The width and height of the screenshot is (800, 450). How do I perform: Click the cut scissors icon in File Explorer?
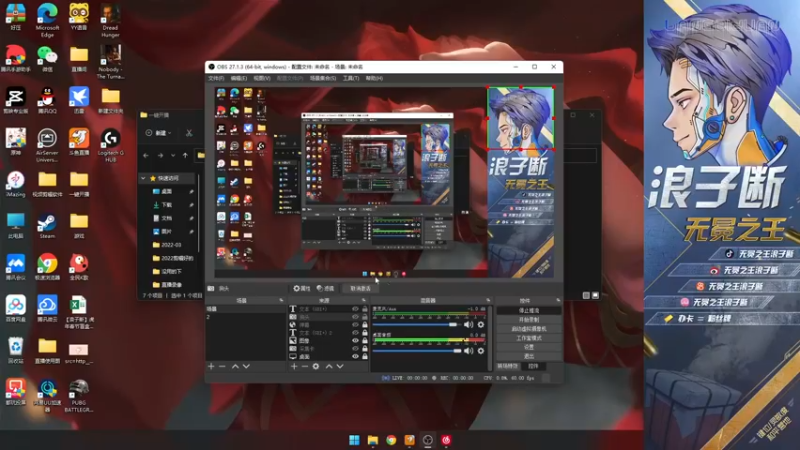pos(189,133)
